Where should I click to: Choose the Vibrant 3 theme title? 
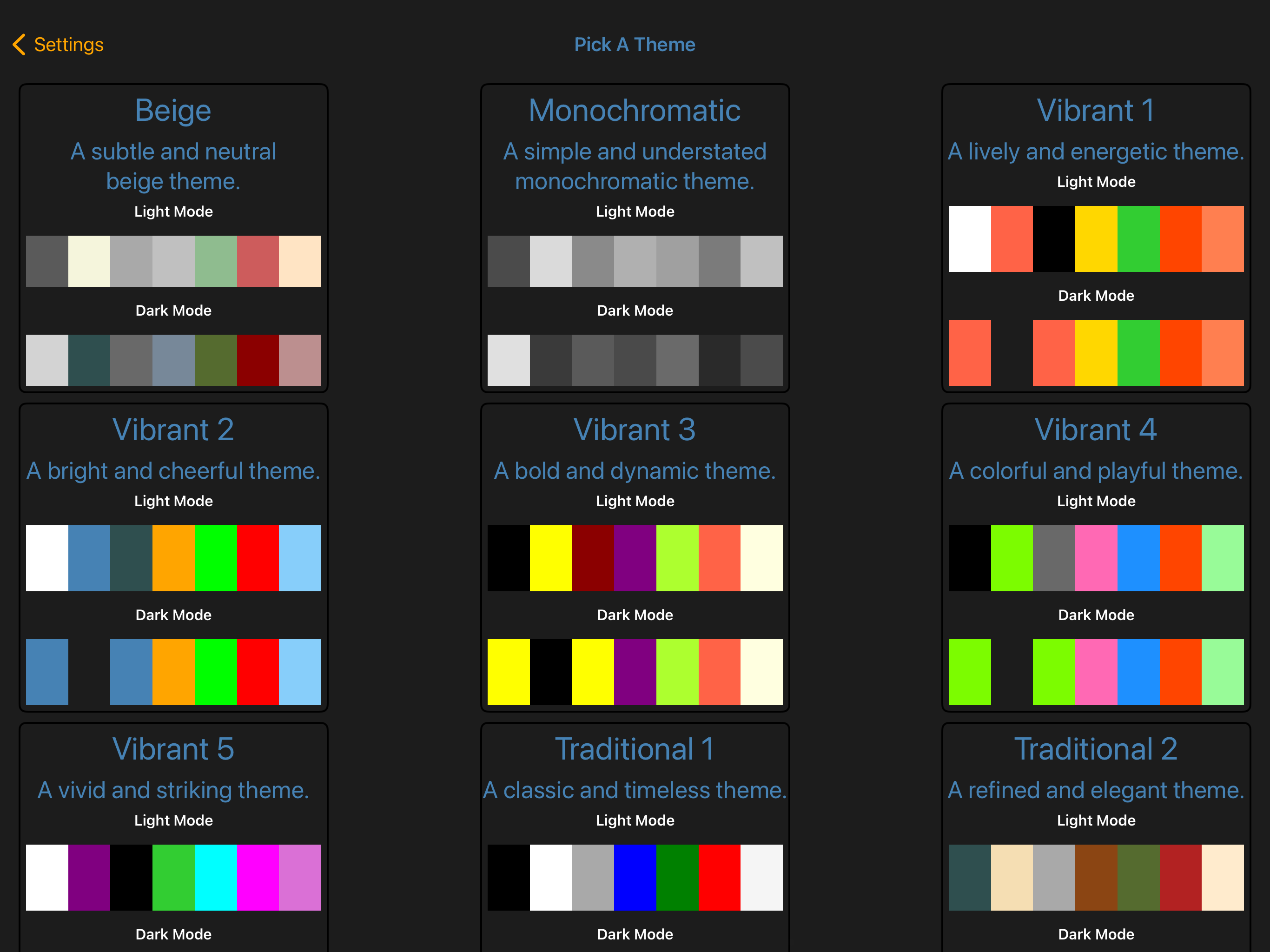coord(635,430)
